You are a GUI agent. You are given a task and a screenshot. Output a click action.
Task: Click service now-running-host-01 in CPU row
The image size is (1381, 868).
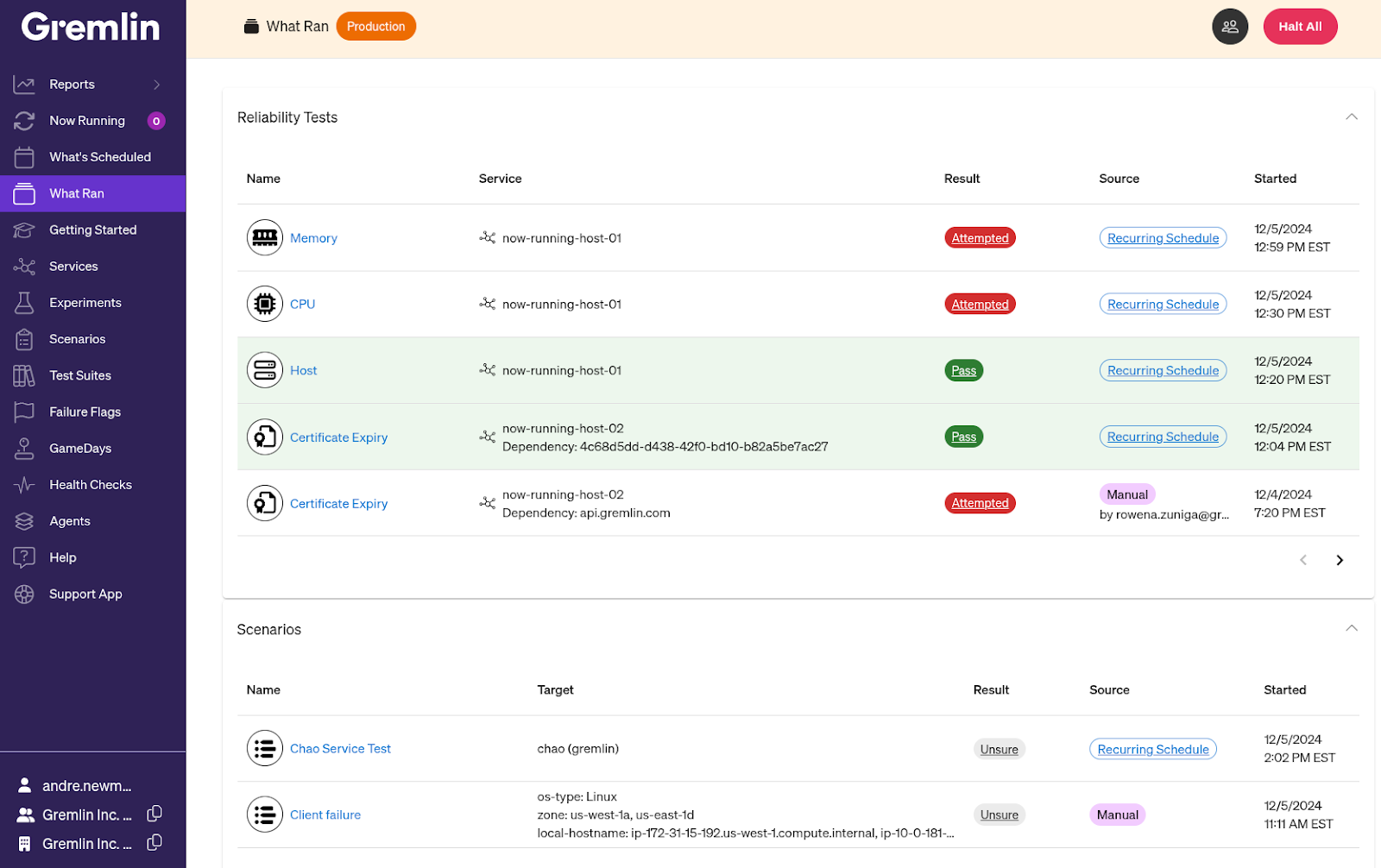point(562,305)
